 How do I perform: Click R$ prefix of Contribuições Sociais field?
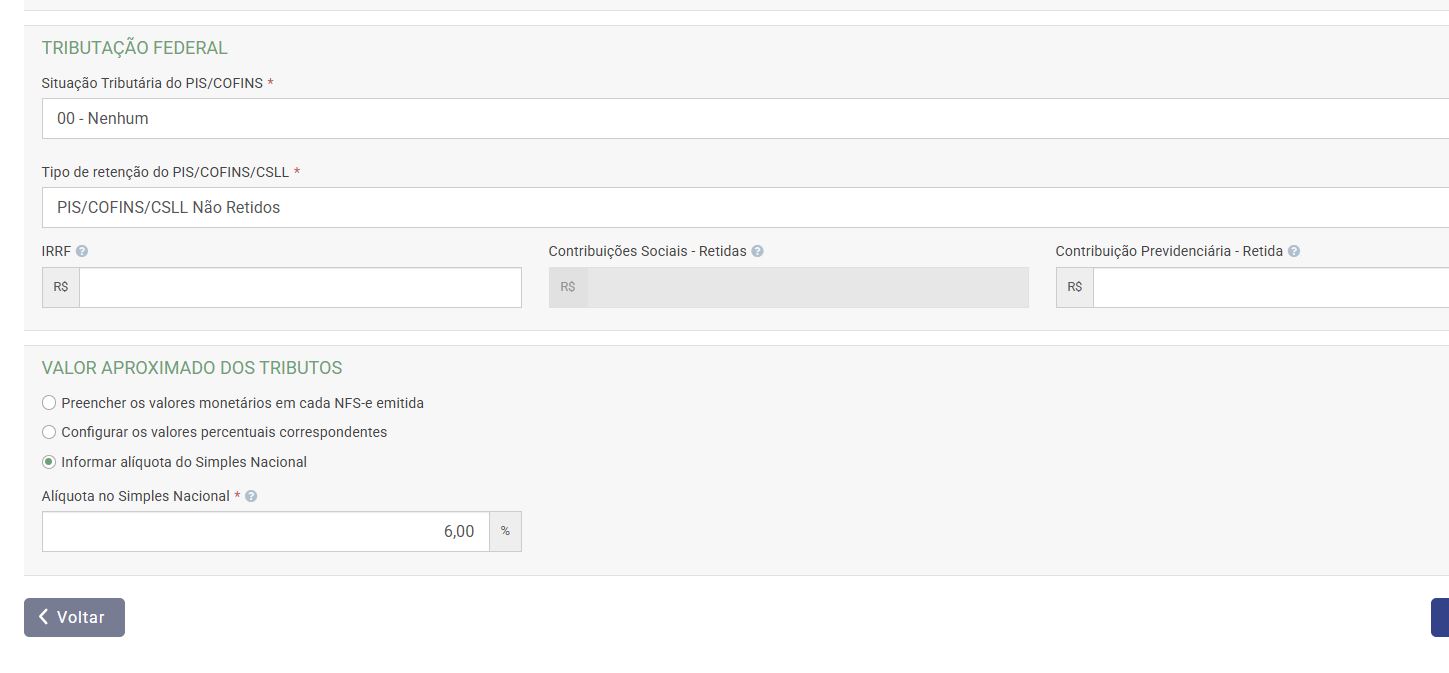[x=568, y=287]
